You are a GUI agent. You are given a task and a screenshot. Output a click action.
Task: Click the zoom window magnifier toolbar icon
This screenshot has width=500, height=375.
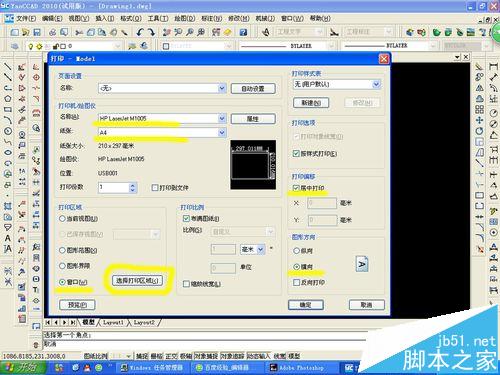point(189,32)
